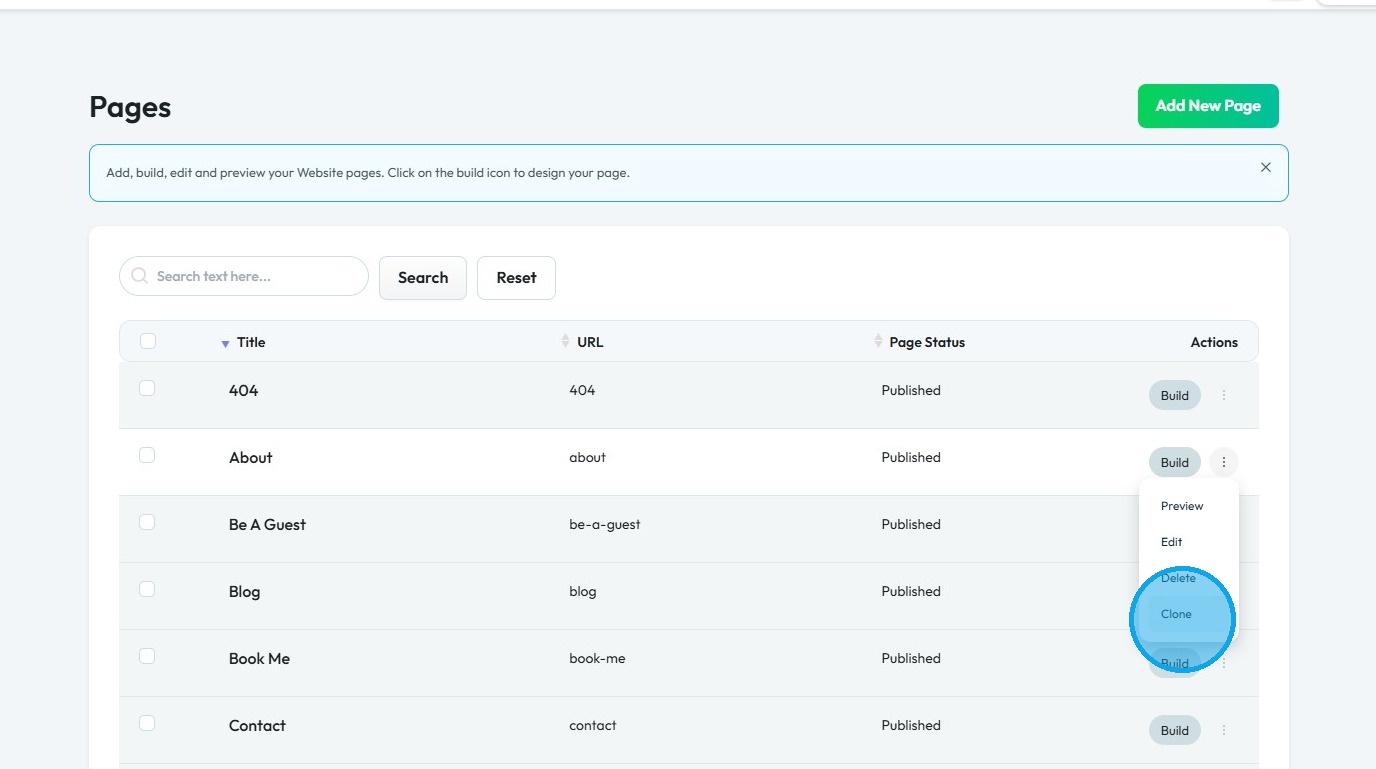Choose Clone from the actions menu
Screen dimensions: 1376x769
(1176, 614)
